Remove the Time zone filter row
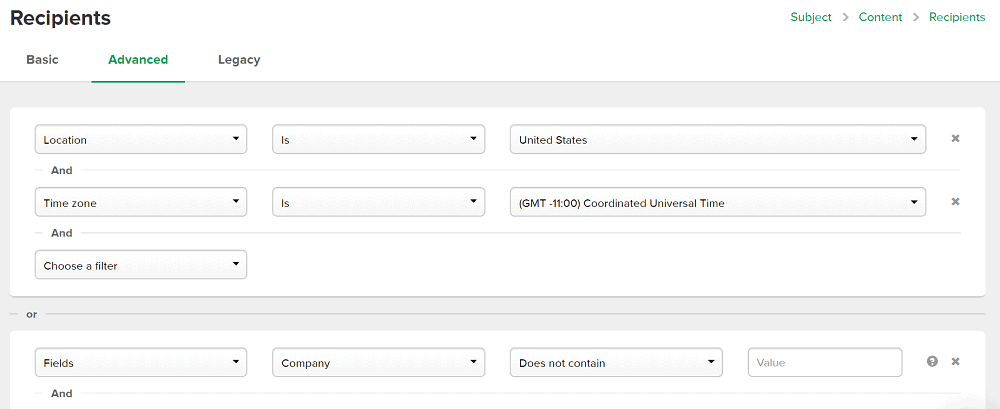 955,202
